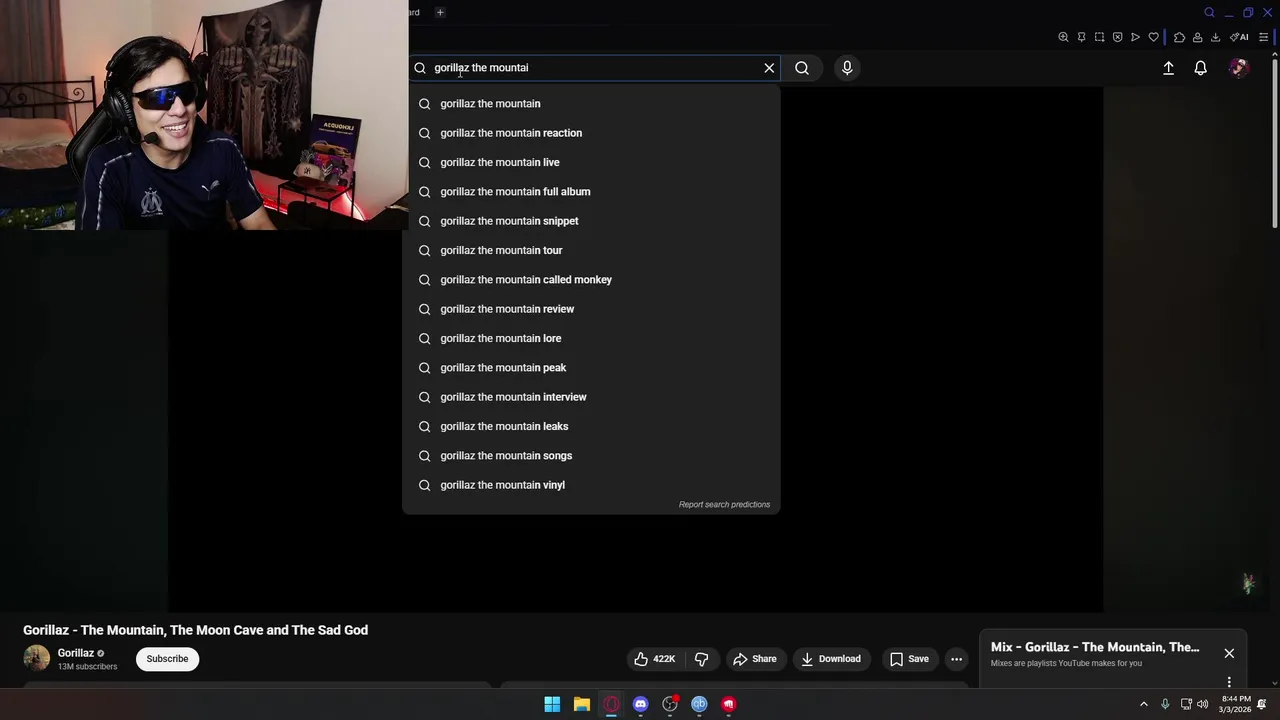Like the video with thumbs up
1280x720 pixels.
655,659
